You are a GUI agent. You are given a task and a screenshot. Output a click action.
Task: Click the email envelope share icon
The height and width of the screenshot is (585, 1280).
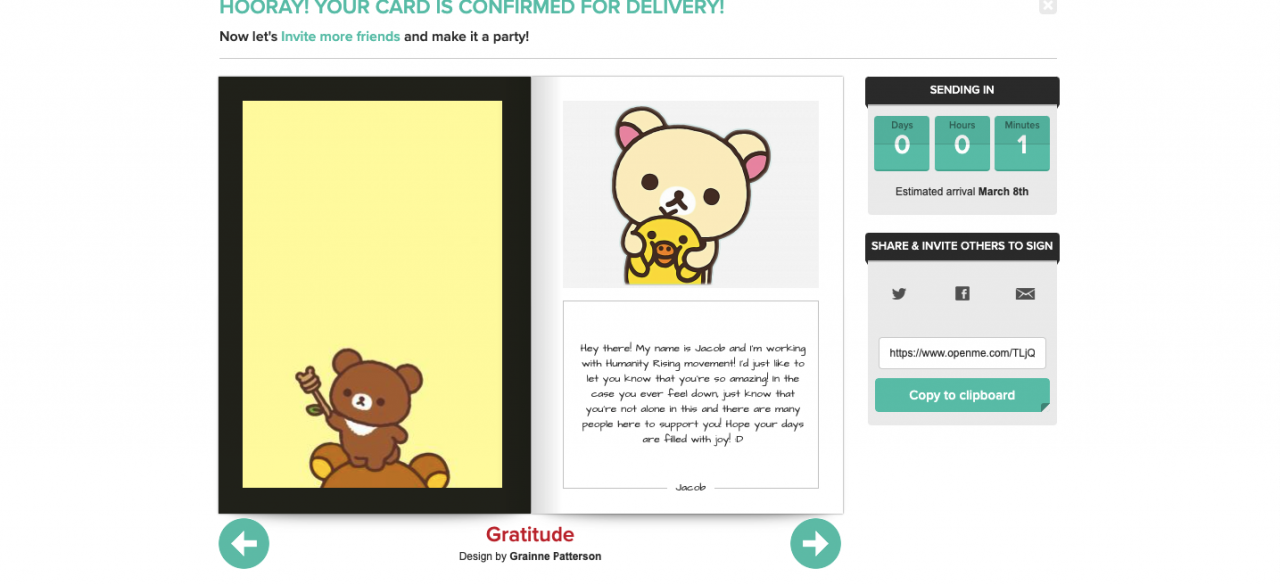(1025, 294)
